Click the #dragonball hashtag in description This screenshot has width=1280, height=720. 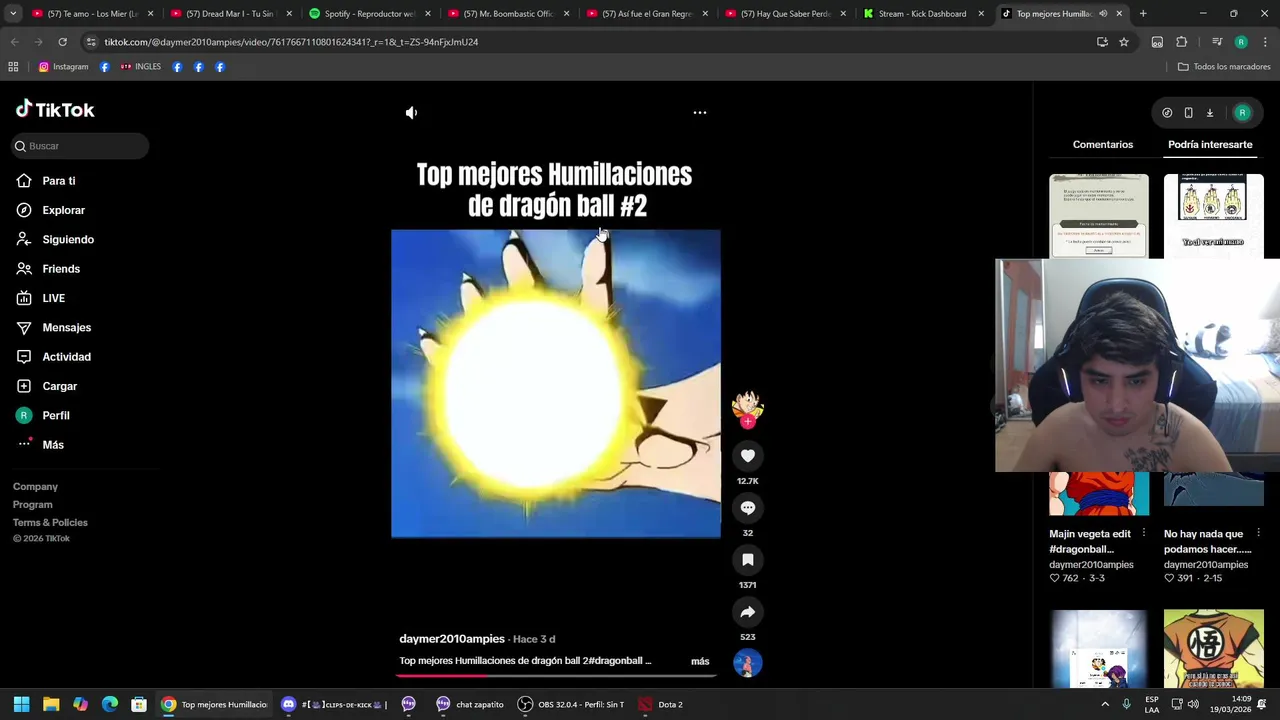coord(614,661)
